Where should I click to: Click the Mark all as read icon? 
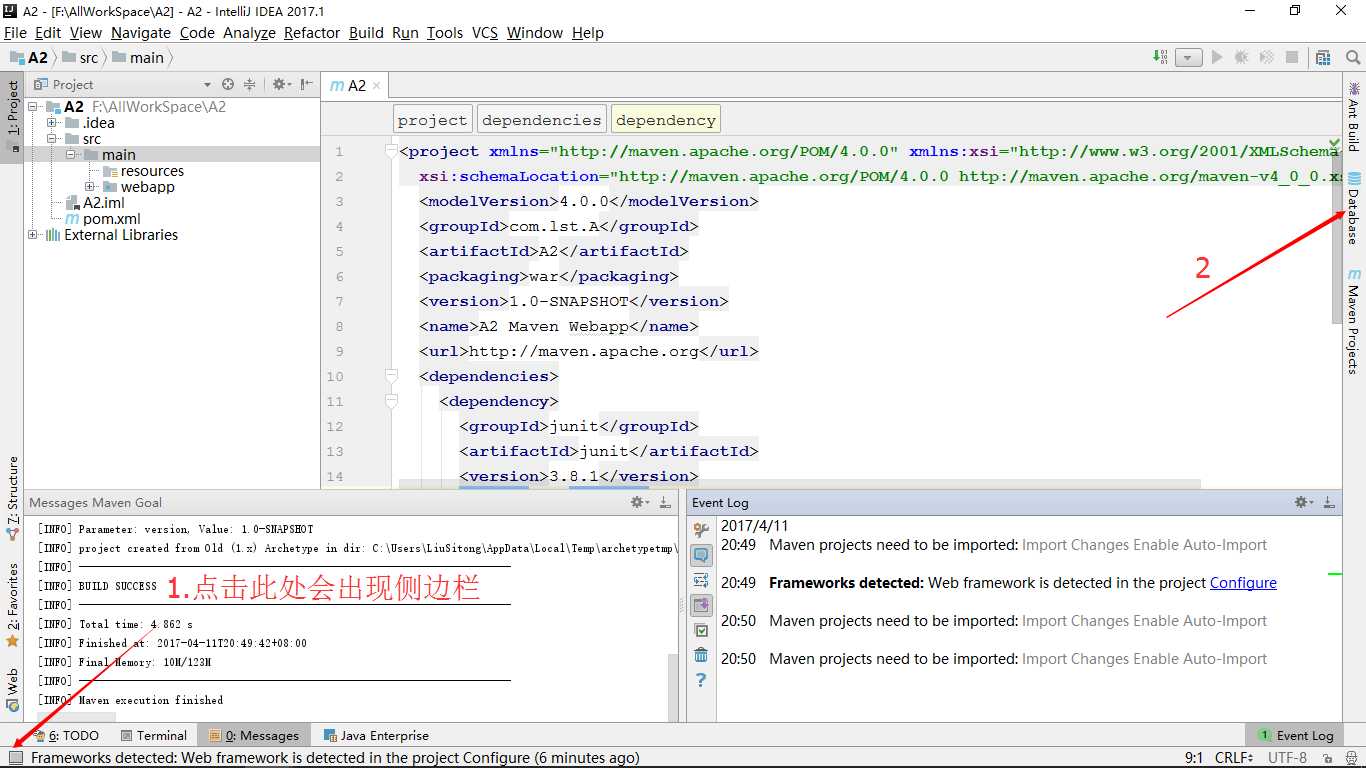pos(701,630)
